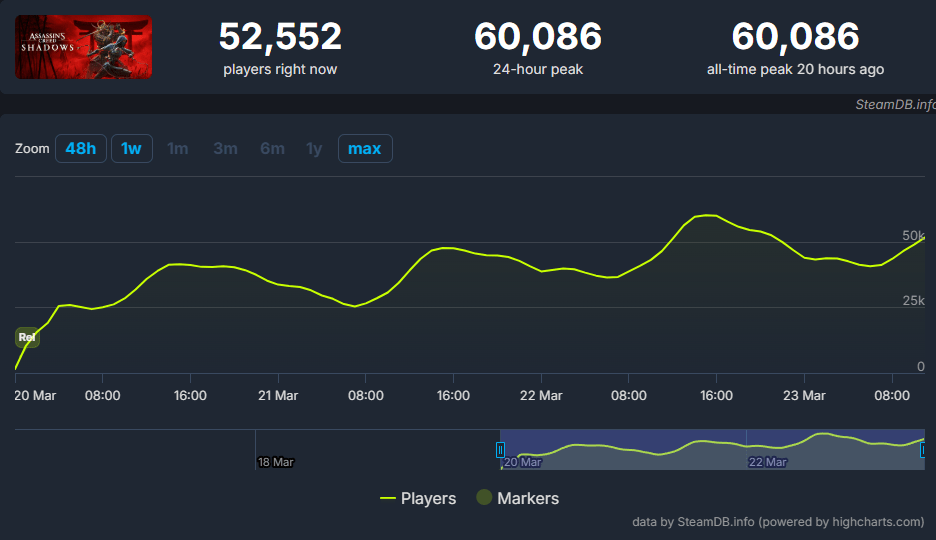The height and width of the screenshot is (540, 936).
Task: Click the 24-hour peak value
Action: [x=538, y=38]
